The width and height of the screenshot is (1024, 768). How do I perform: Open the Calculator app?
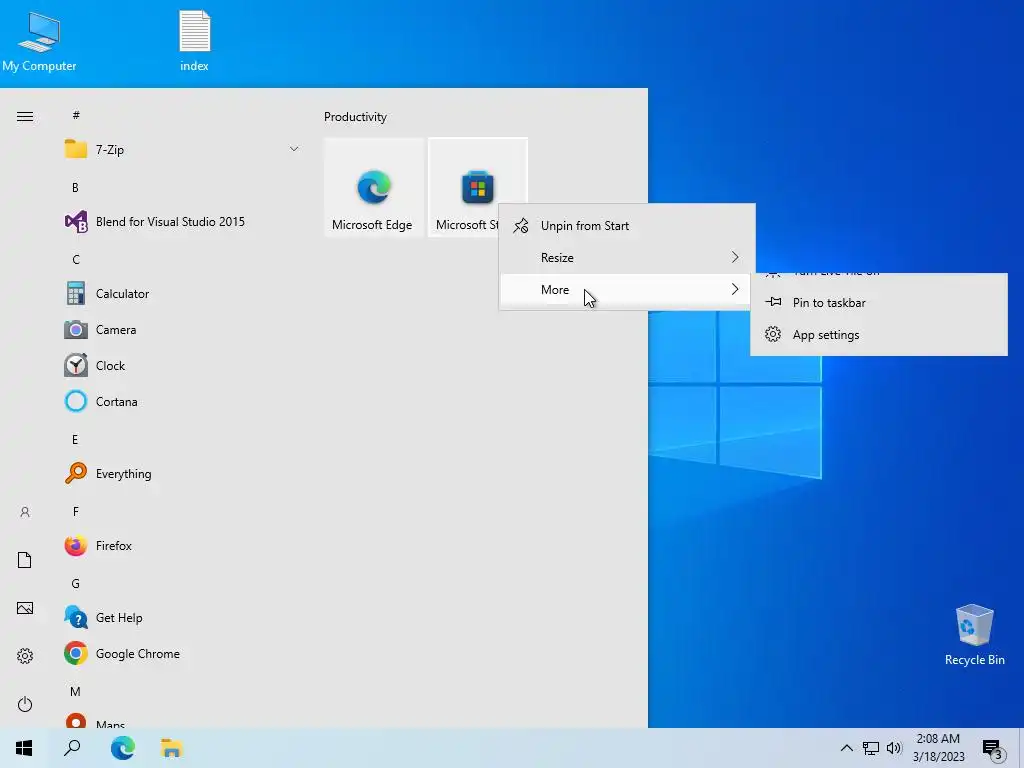[x=182, y=294]
